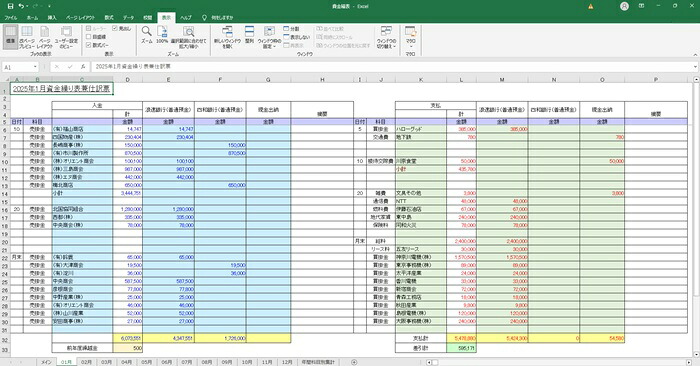Select the 支払 header cell
This screenshot has width=700, height=366.
point(435,105)
